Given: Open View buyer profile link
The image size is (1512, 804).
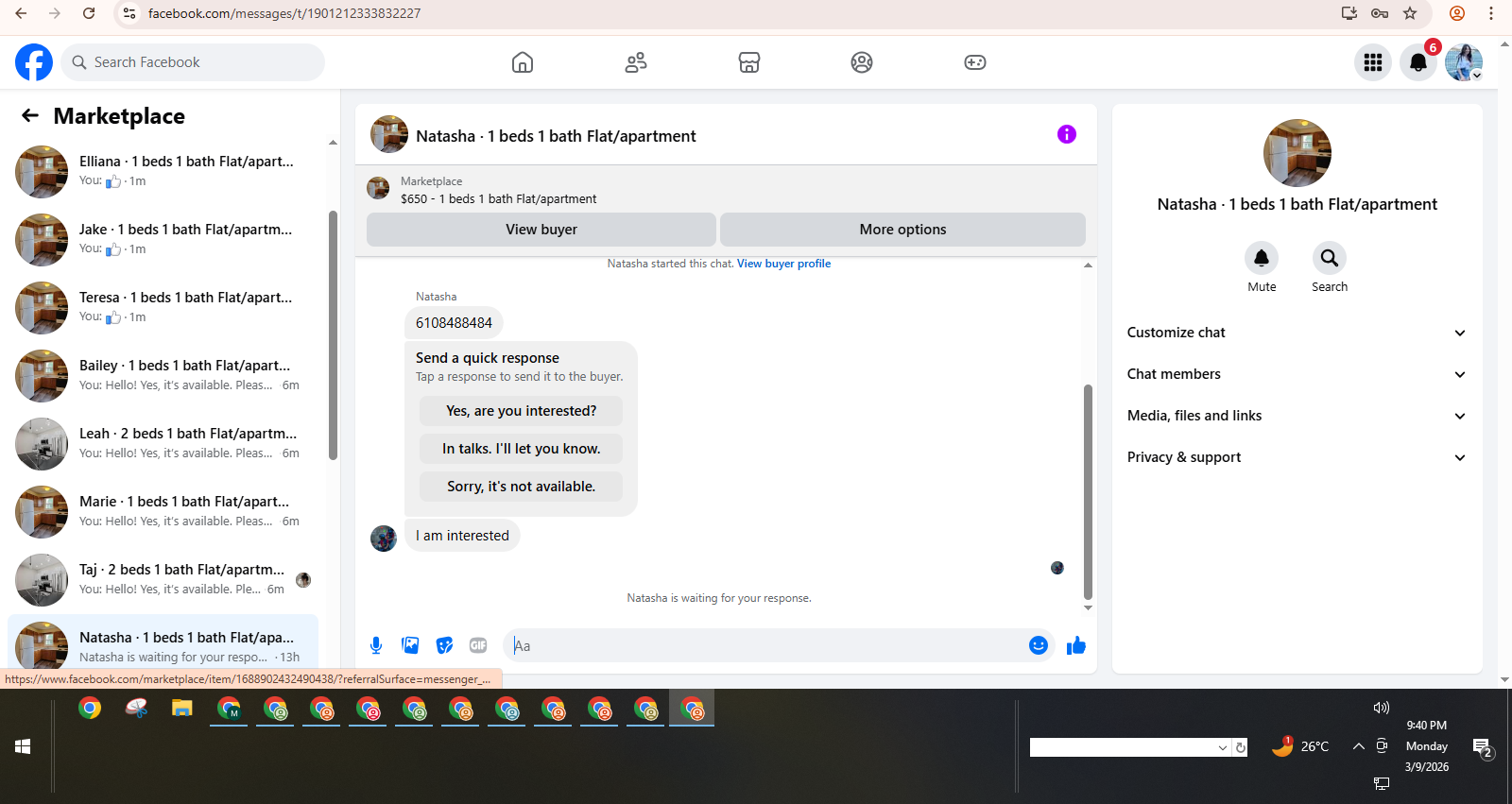Looking at the screenshot, I should point(783,264).
